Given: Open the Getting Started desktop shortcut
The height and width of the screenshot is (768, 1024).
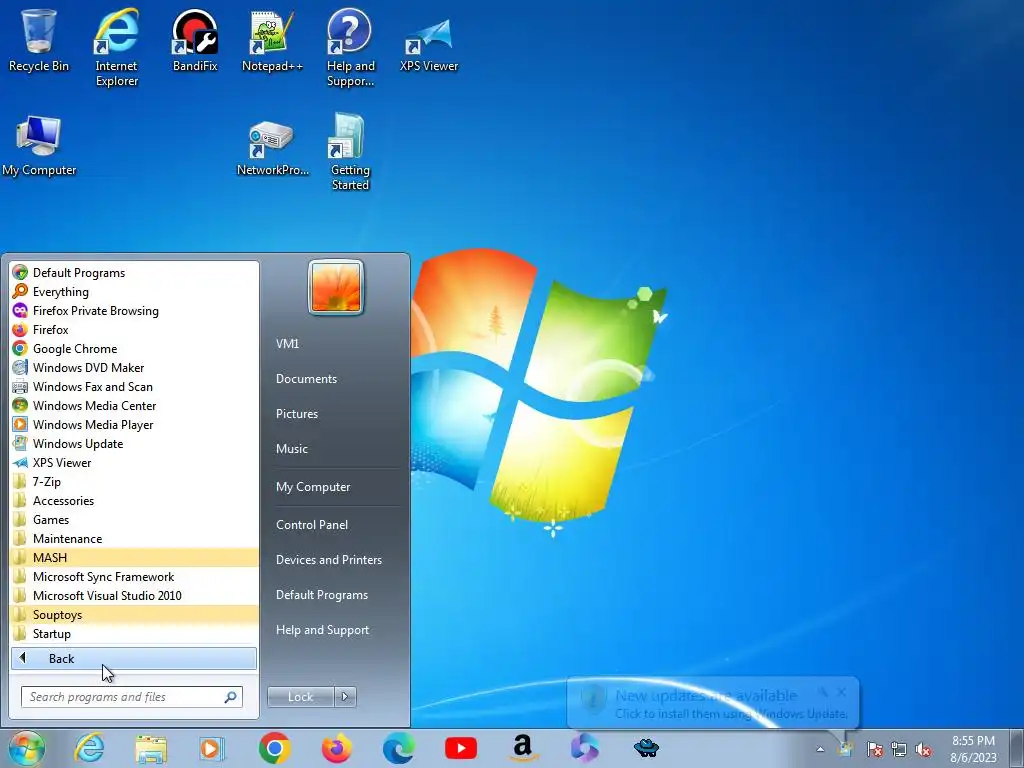Looking at the screenshot, I should [350, 152].
